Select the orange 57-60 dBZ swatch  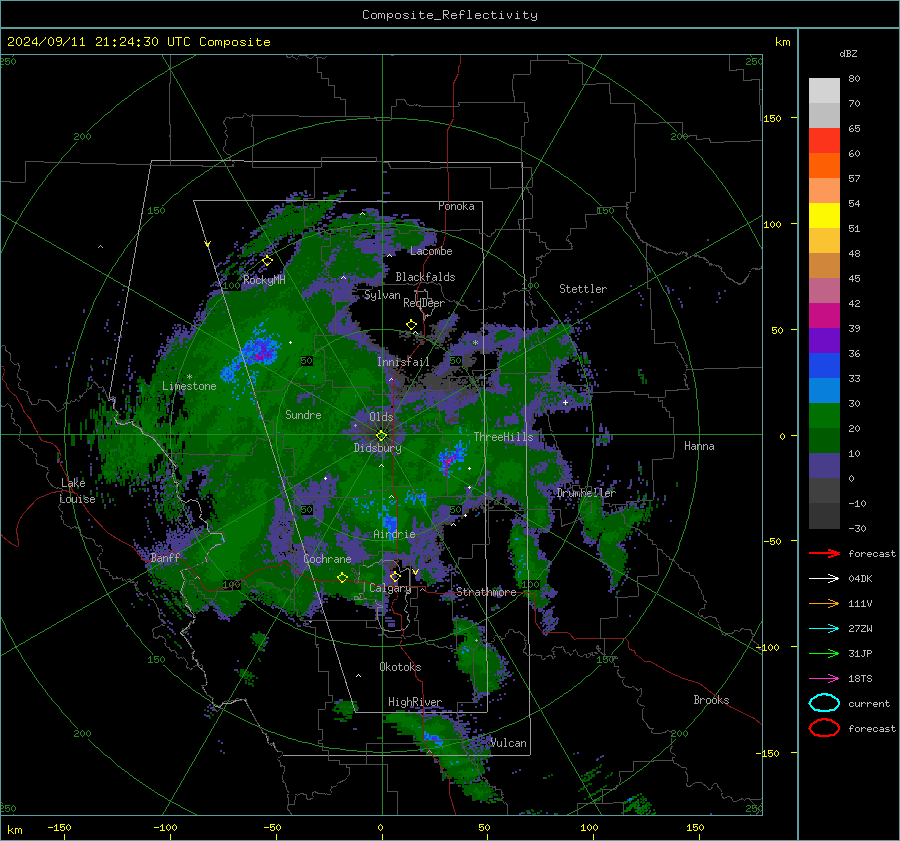click(824, 166)
